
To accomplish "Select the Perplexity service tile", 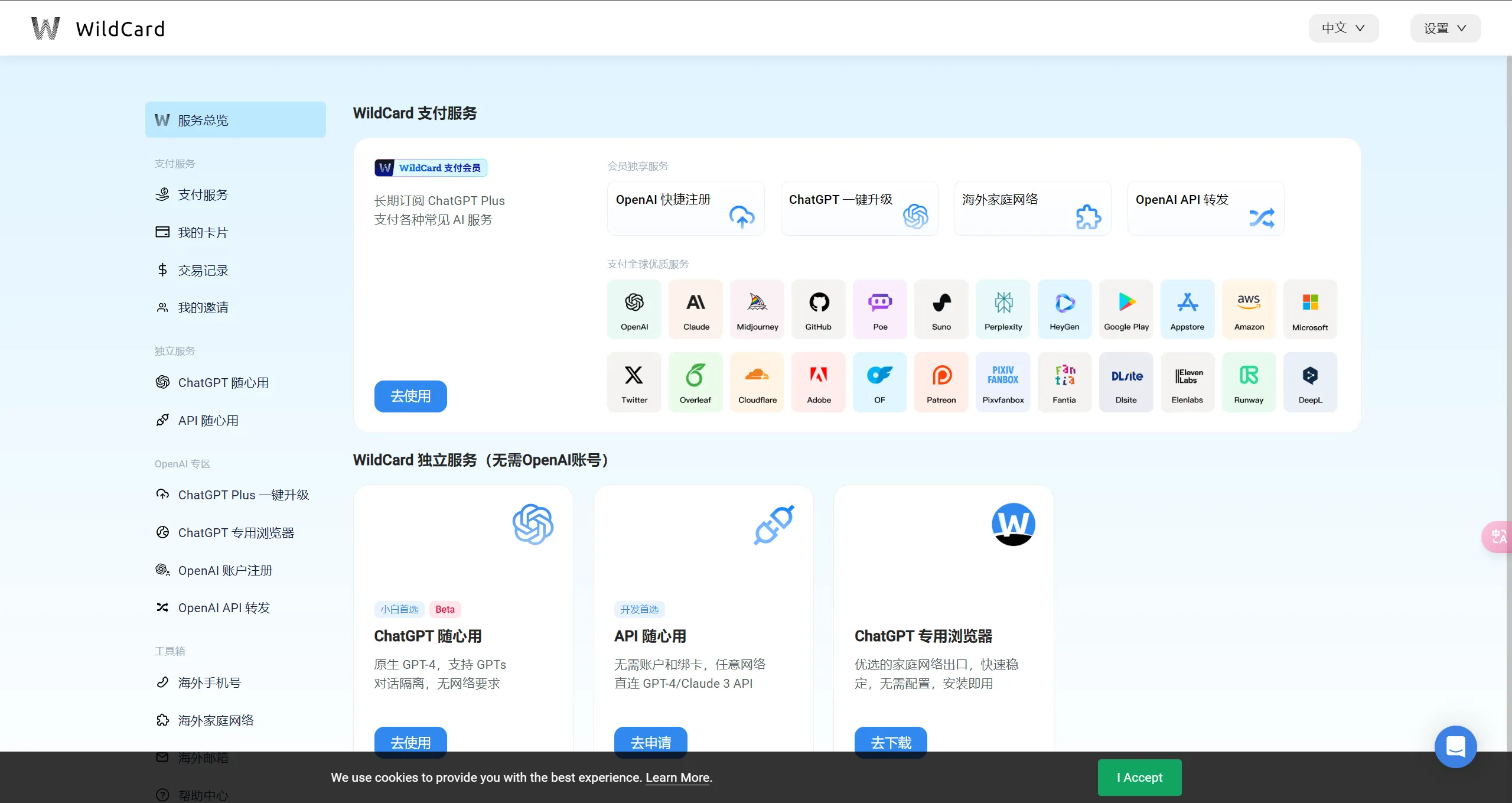I will pos(1003,309).
